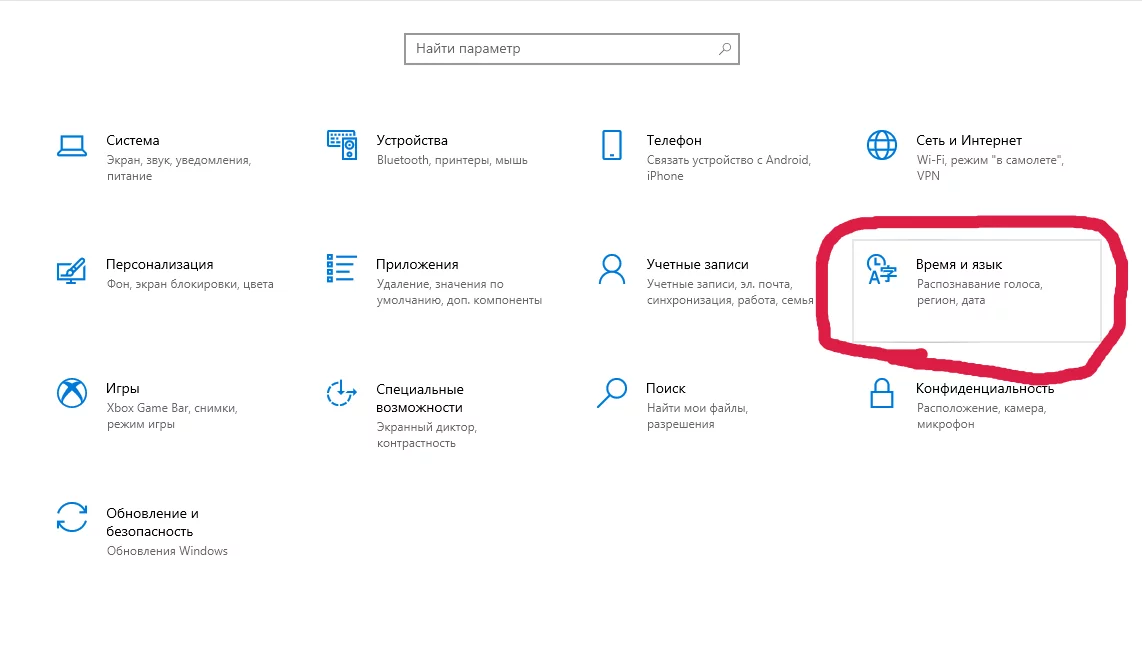Screen dimensions: 1142x653
Task: Click the Учетные записи person icon
Action: (x=612, y=269)
